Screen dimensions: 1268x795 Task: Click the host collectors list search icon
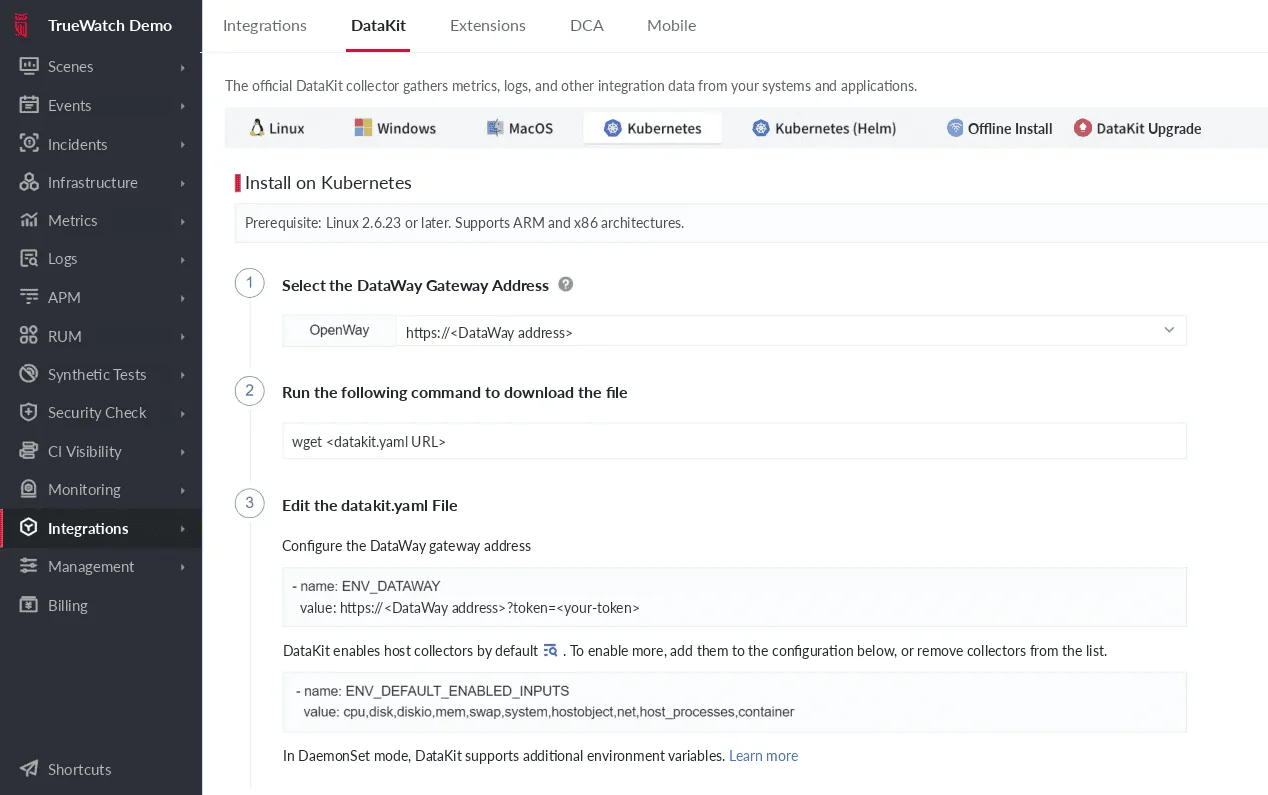[551, 651]
